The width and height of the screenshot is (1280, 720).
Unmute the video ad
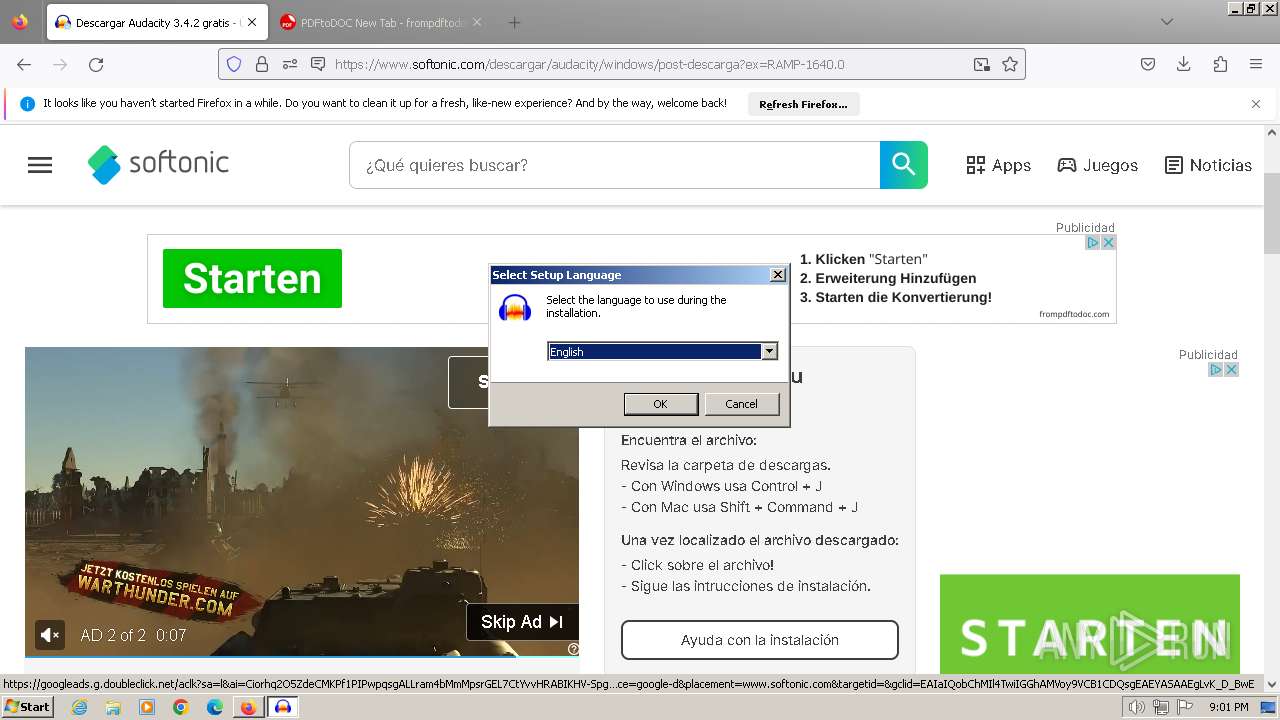tap(50, 634)
